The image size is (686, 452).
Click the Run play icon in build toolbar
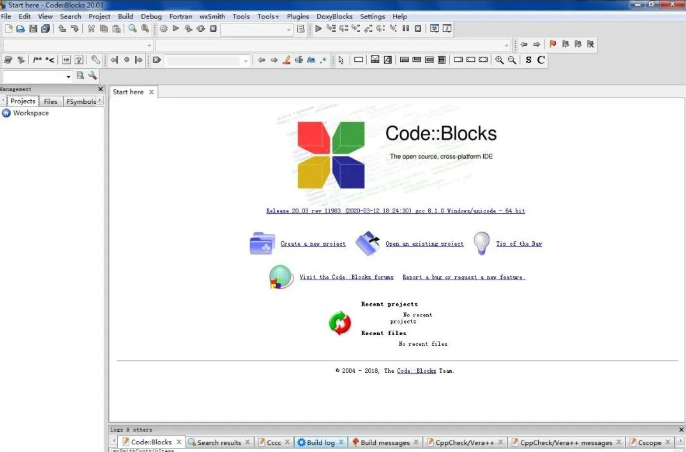(176, 29)
